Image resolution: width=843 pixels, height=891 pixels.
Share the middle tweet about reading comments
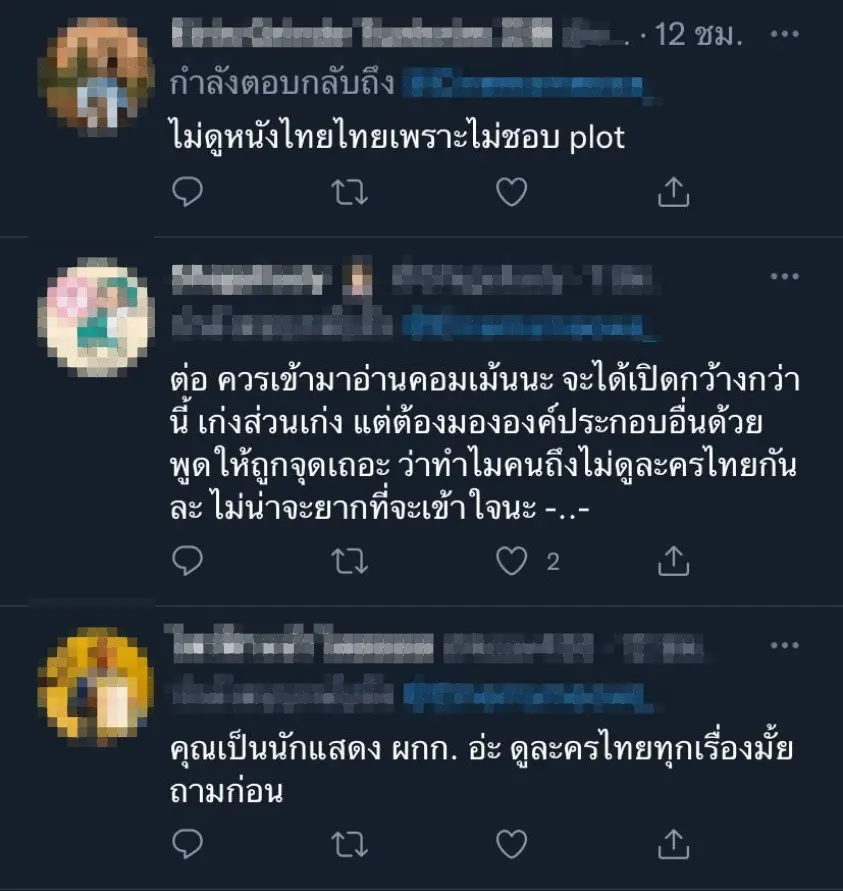[x=673, y=561]
